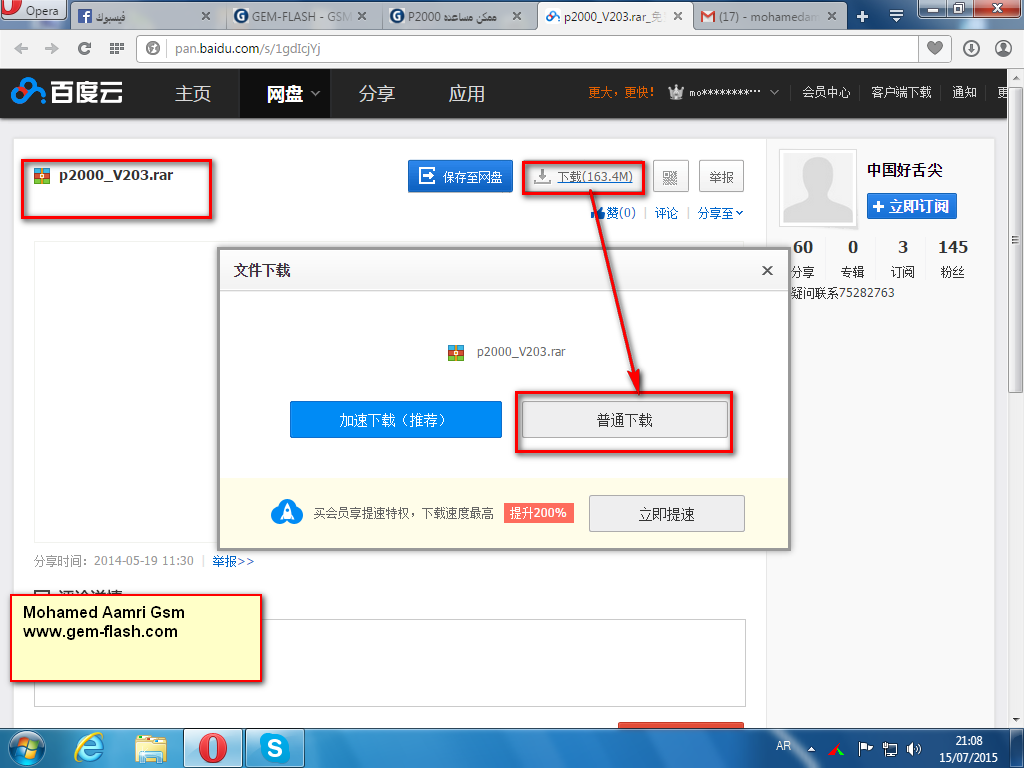Open 评论 comments link
The height and width of the screenshot is (768, 1024).
click(x=666, y=213)
